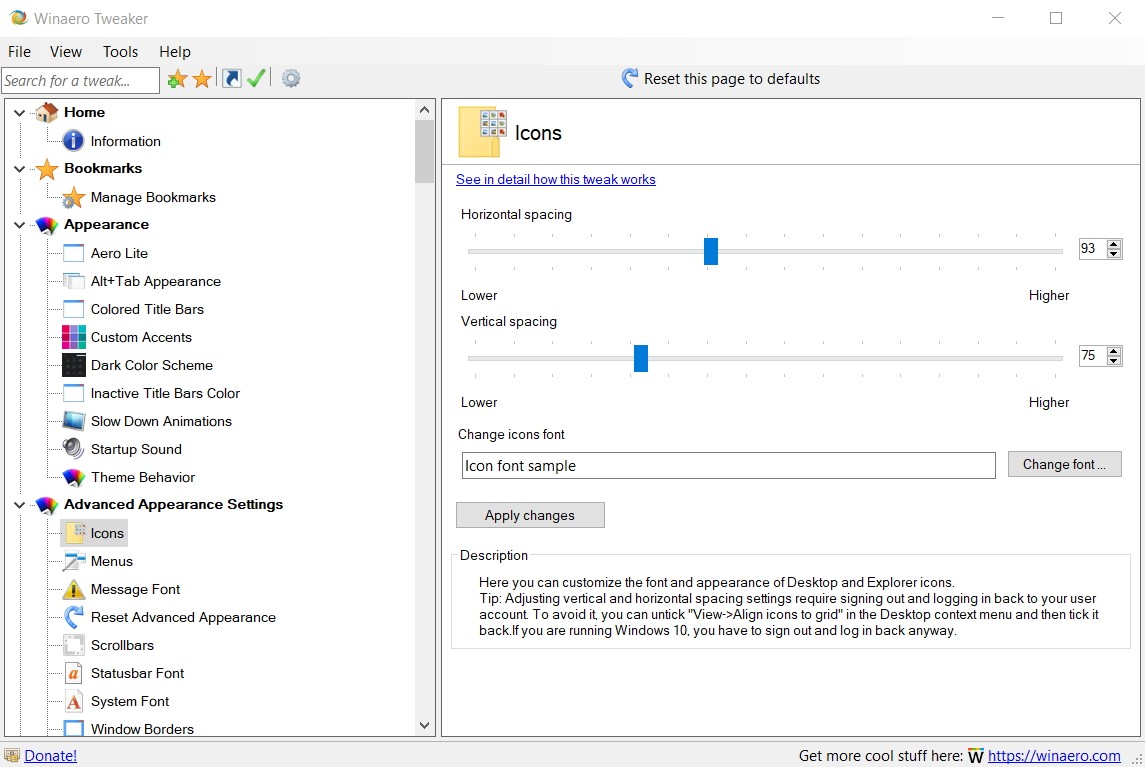The height and width of the screenshot is (767, 1145).
Task: Open the Help menu
Action: tap(175, 52)
